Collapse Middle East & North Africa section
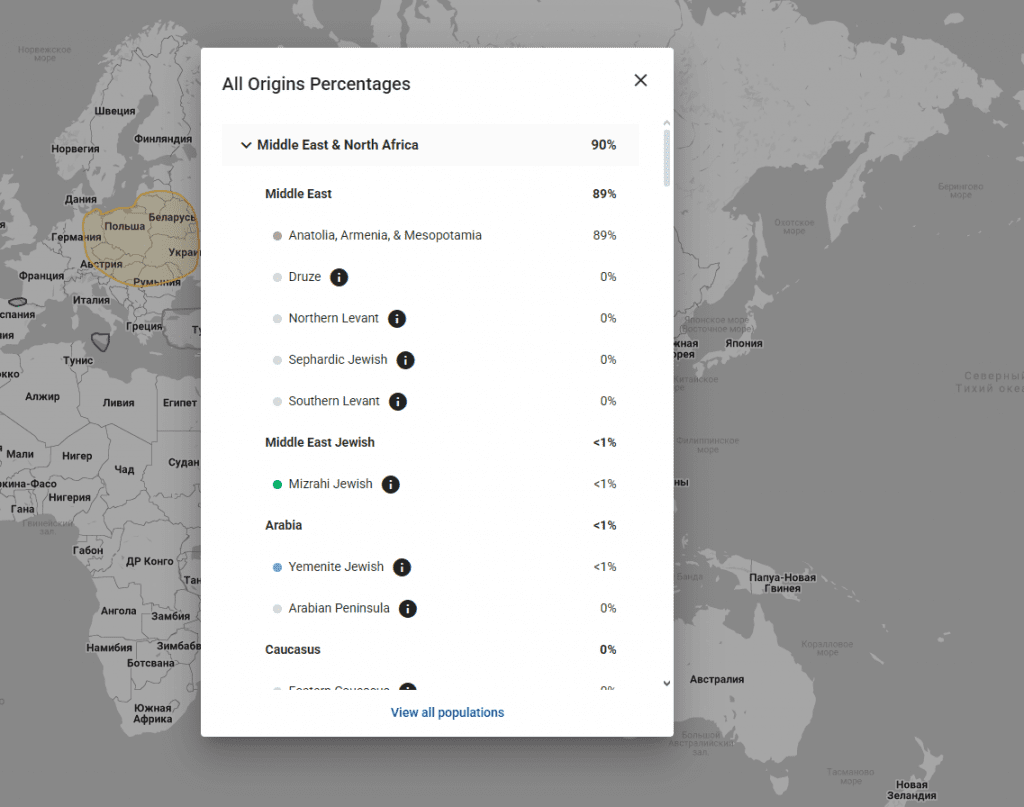This screenshot has height=807, width=1024. (246, 145)
